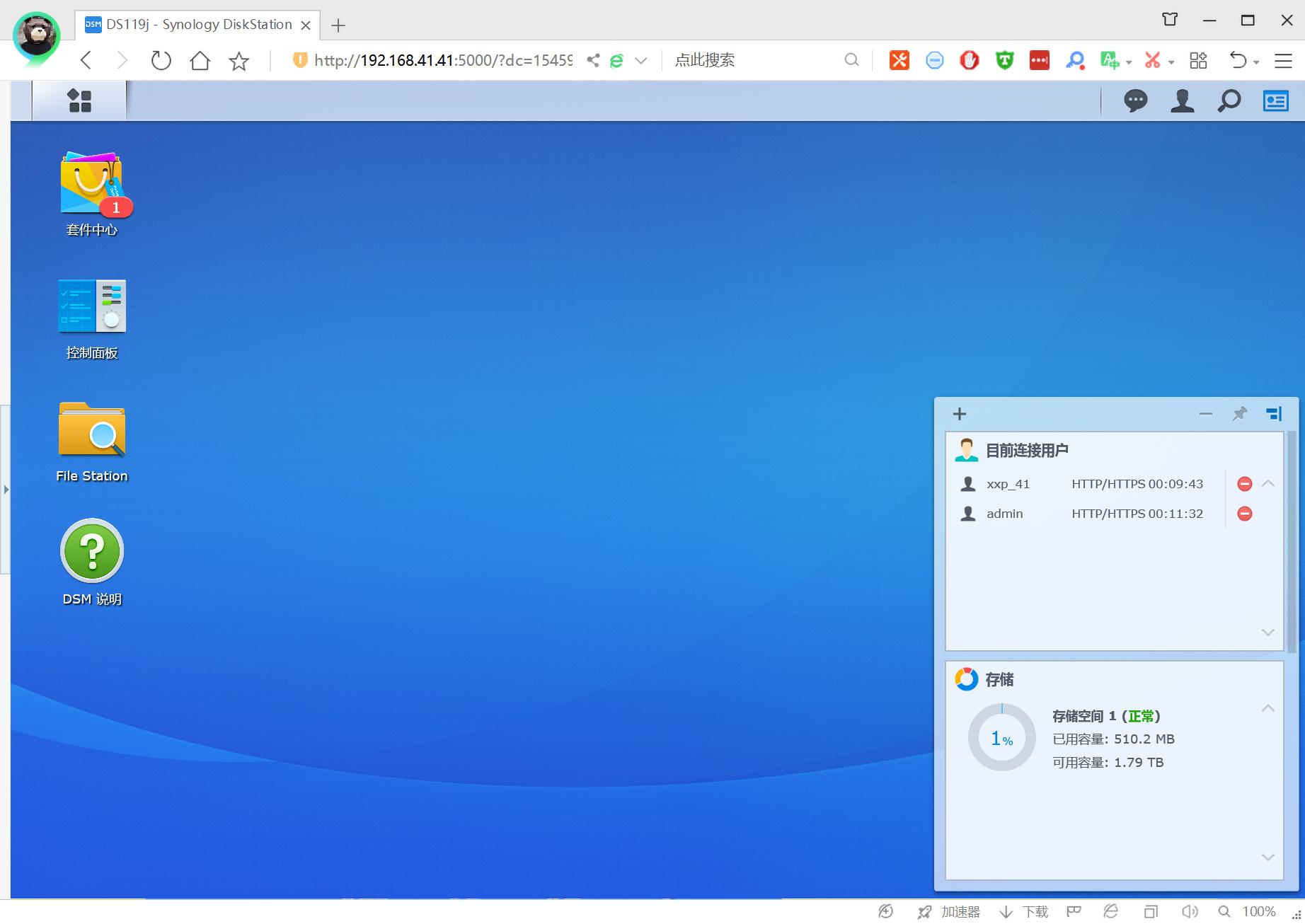Open the DSM Main Menu grid

pyautogui.click(x=79, y=100)
